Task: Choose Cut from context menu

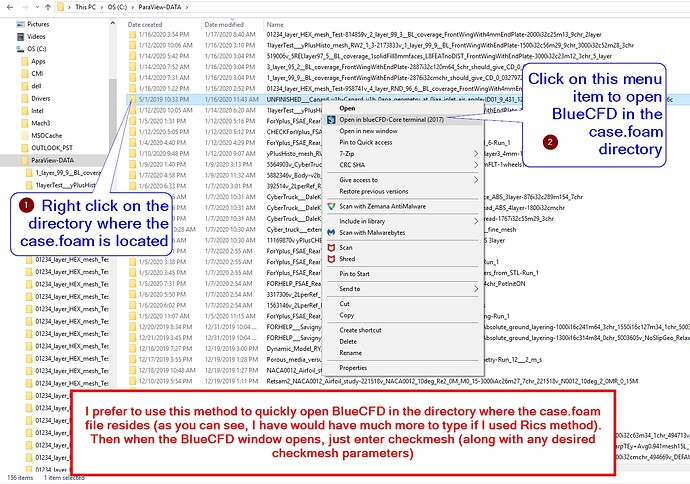Action: (x=344, y=304)
